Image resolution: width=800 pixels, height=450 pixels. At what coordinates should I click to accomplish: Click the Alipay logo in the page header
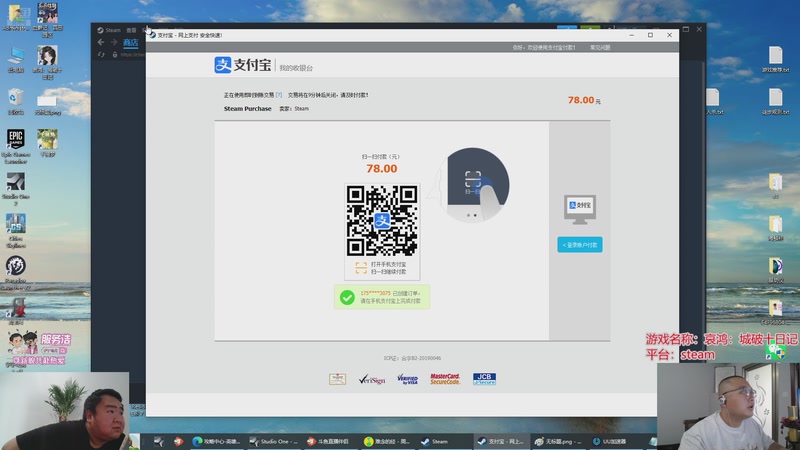coord(243,65)
